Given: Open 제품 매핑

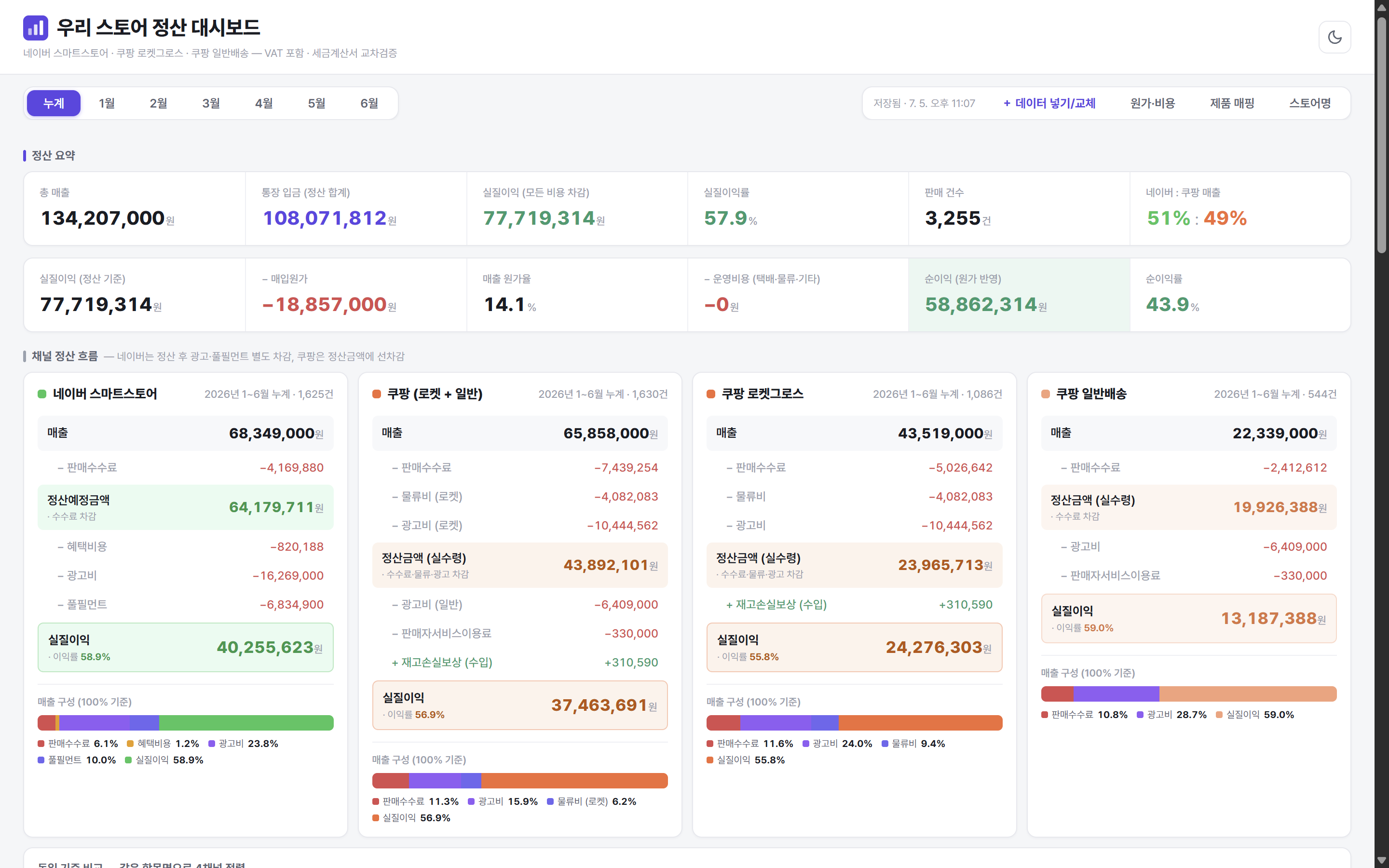Looking at the screenshot, I should 1232,103.
